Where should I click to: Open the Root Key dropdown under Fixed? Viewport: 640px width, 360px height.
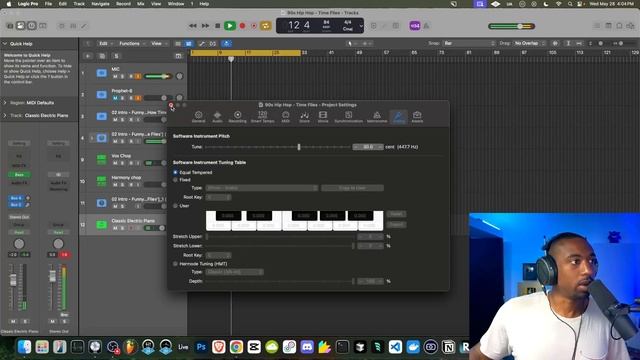[x=218, y=197]
